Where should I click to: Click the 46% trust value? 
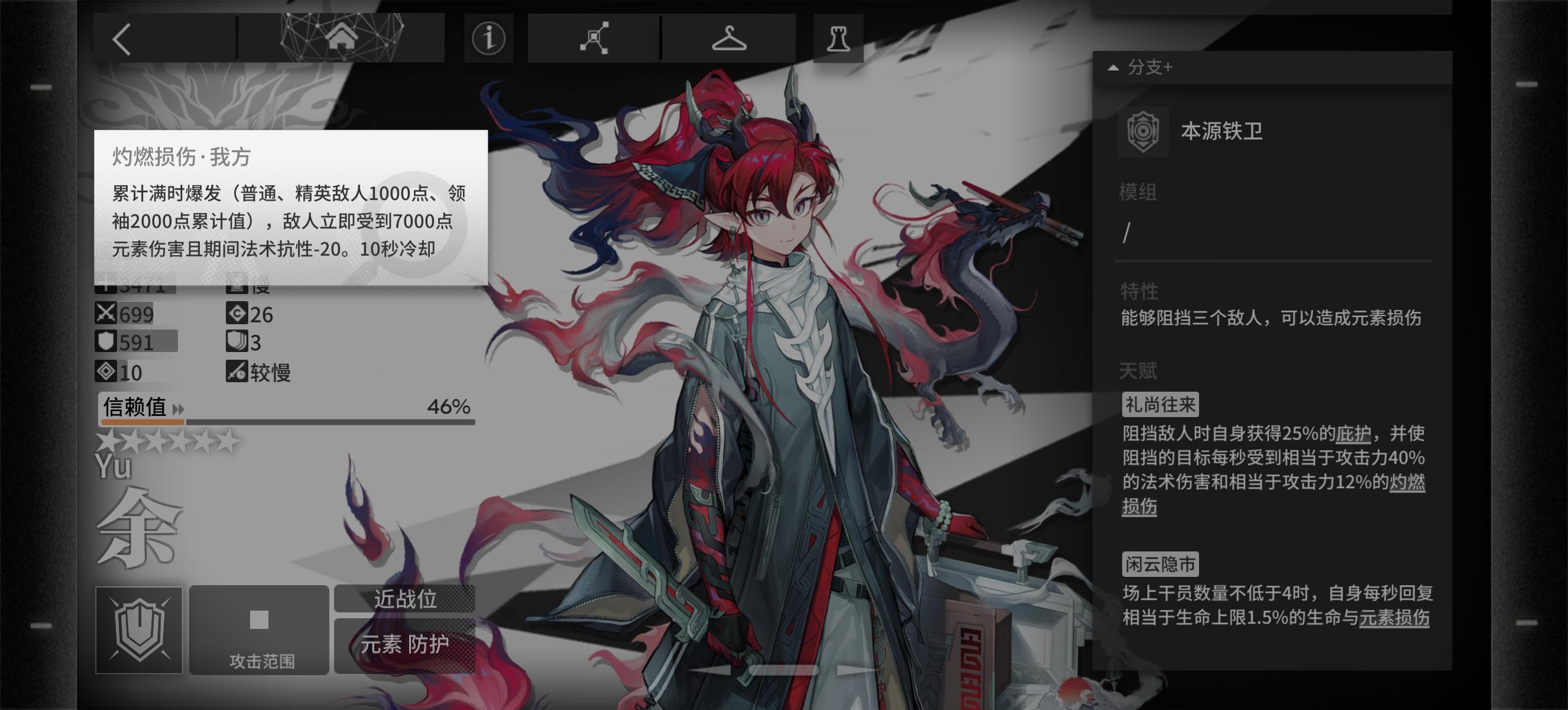[449, 406]
